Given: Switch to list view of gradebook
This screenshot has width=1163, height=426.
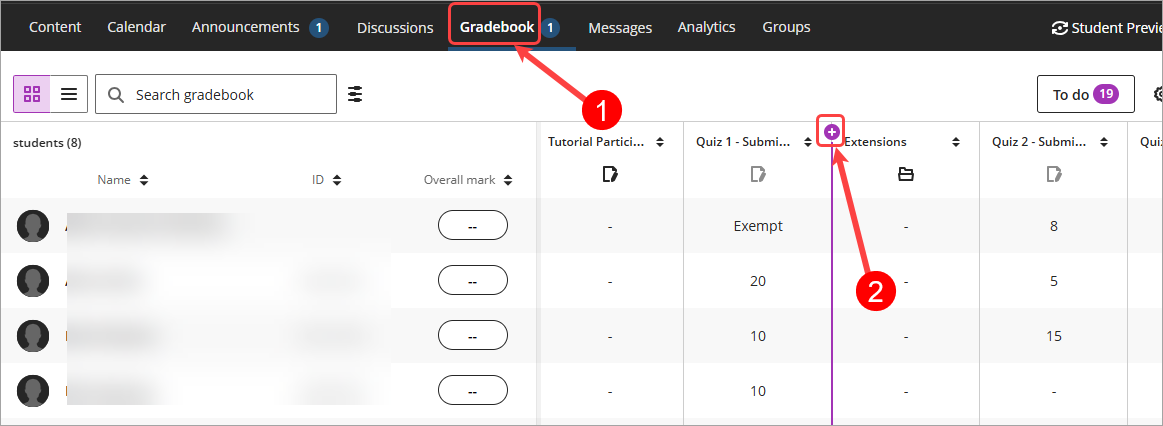Looking at the screenshot, I should tap(69, 94).
